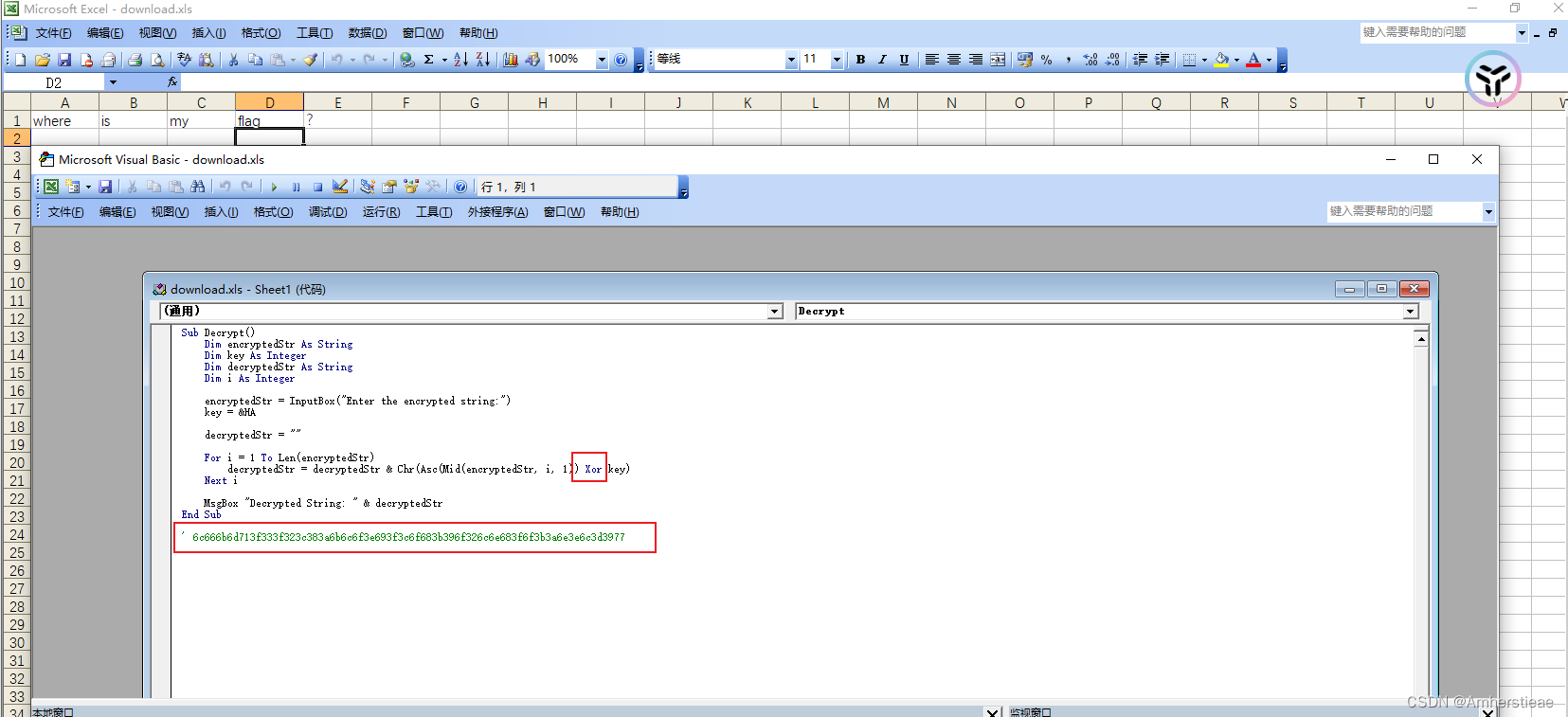Open the Decrypt procedure dropdown
Image resolution: width=1568 pixels, height=717 pixels.
coord(1411,312)
